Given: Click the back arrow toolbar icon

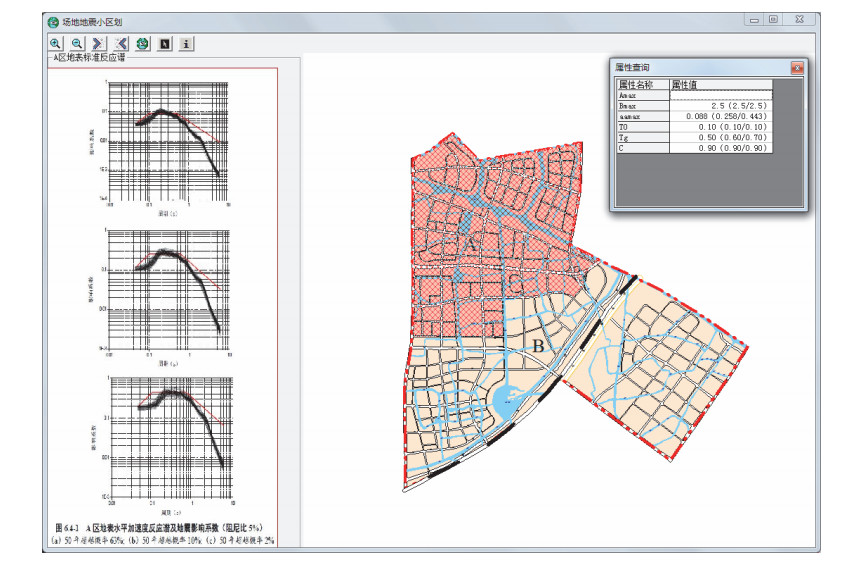Looking at the screenshot, I should click(x=120, y=43).
